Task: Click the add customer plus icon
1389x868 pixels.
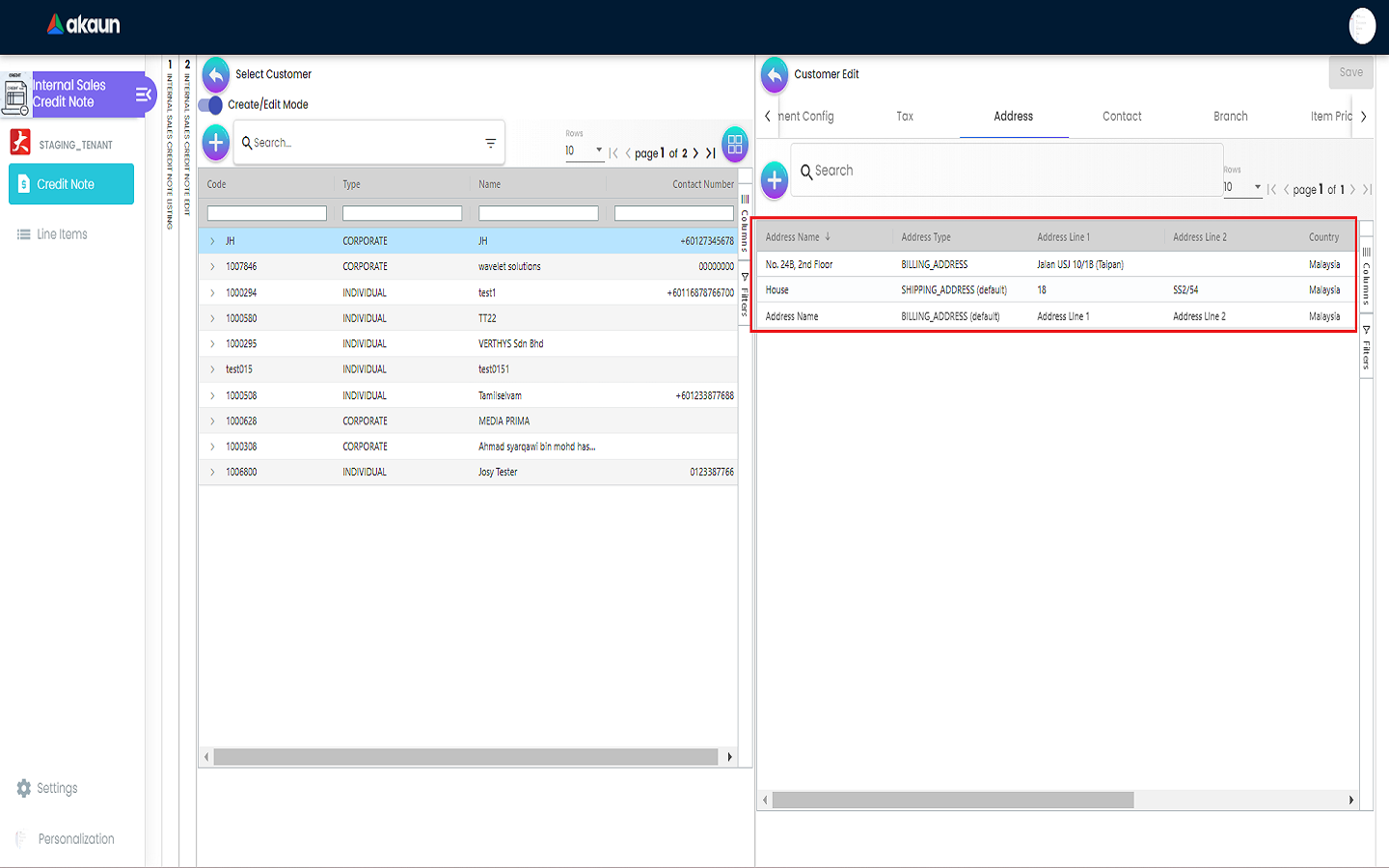Action: (216, 143)
